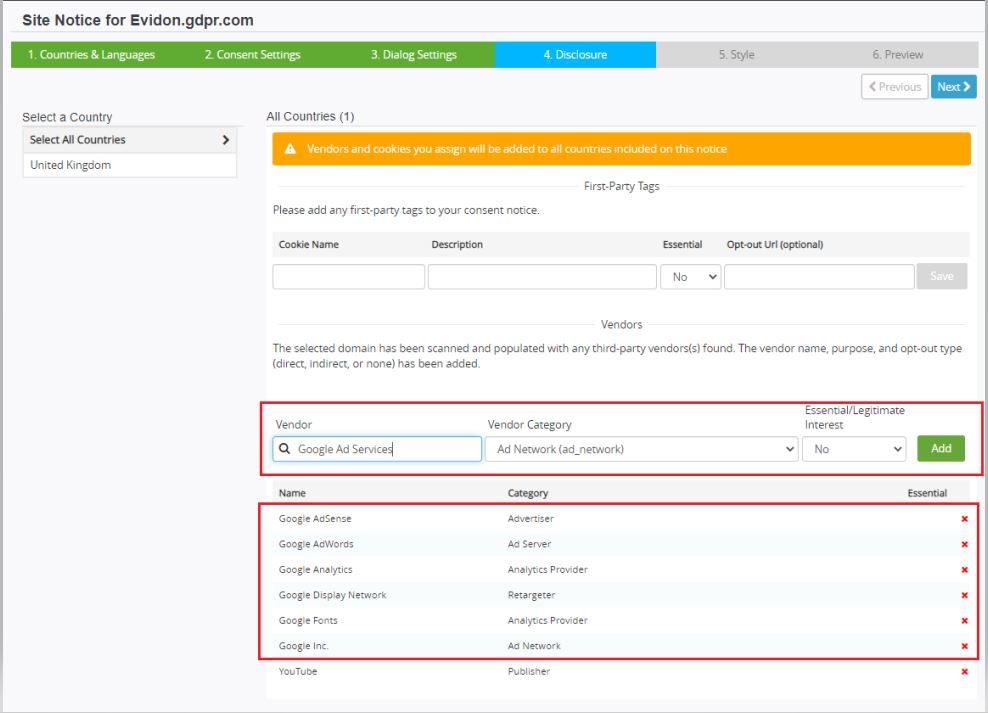The image size is (988, 713).
Task: Click the Category column header
Action: tap(528, 493)
